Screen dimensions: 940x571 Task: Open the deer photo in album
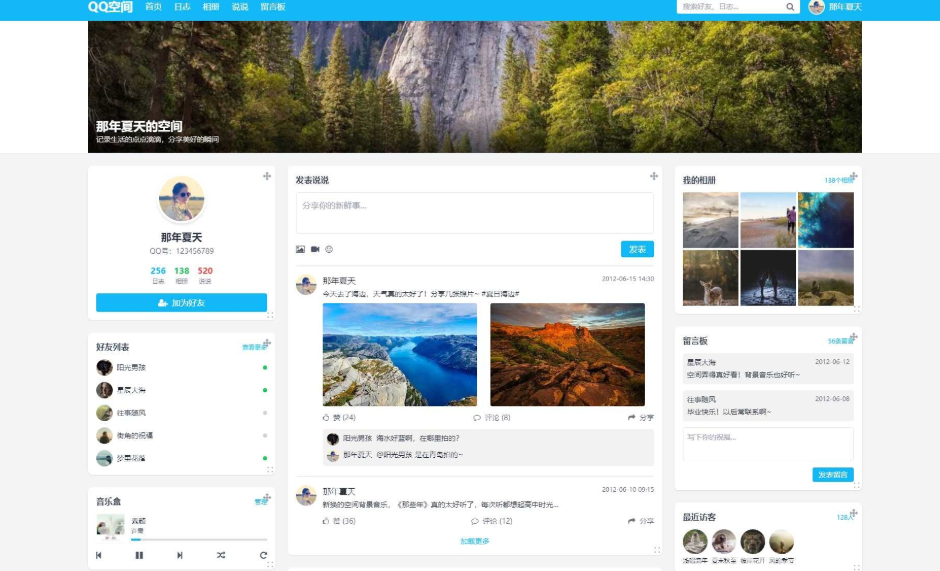point(710,278)
